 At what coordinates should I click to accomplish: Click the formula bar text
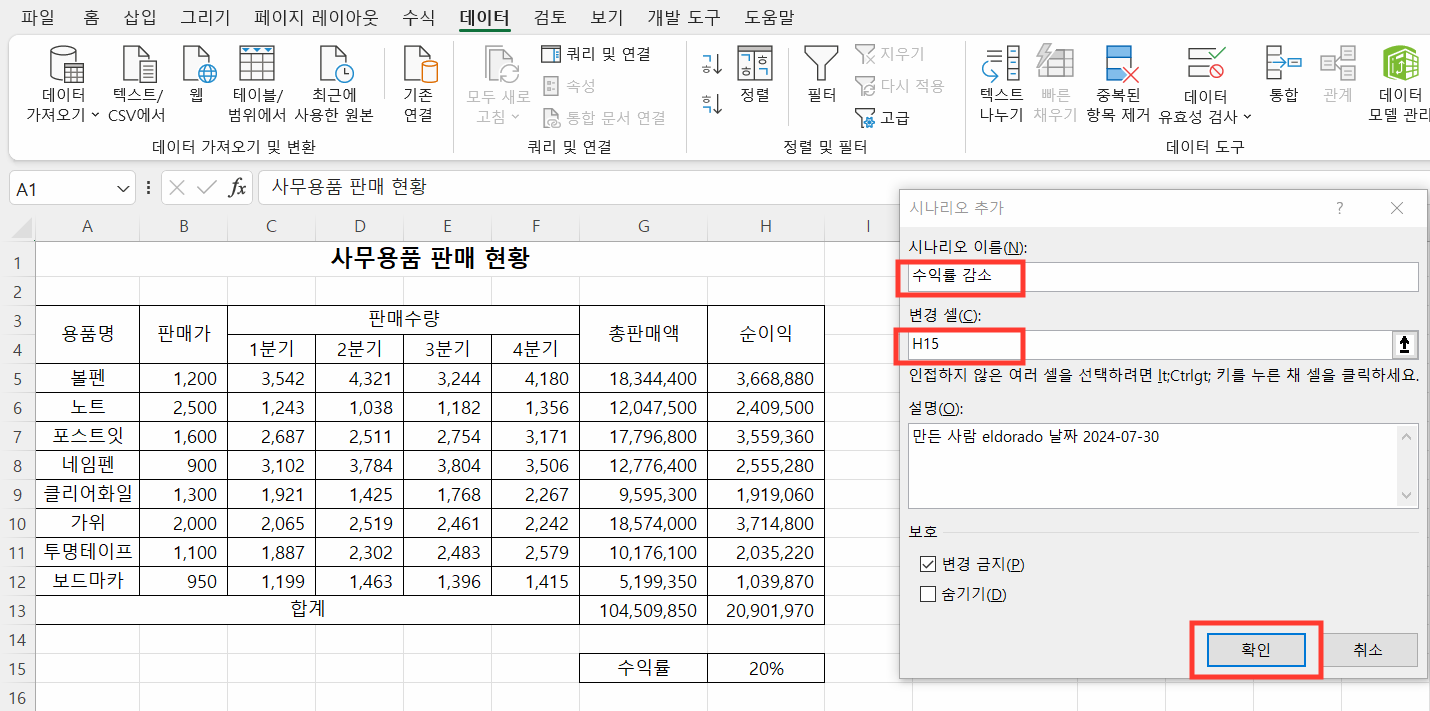(349, 187)
